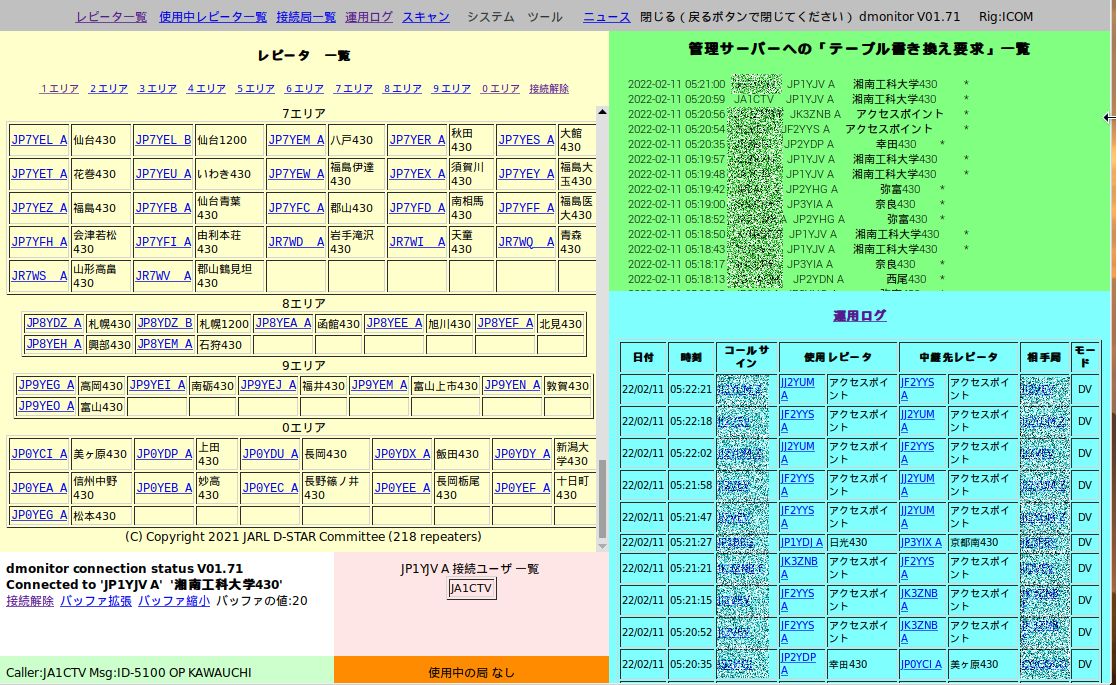Jump to 7エリア repeater list

[x=354, y=88]
